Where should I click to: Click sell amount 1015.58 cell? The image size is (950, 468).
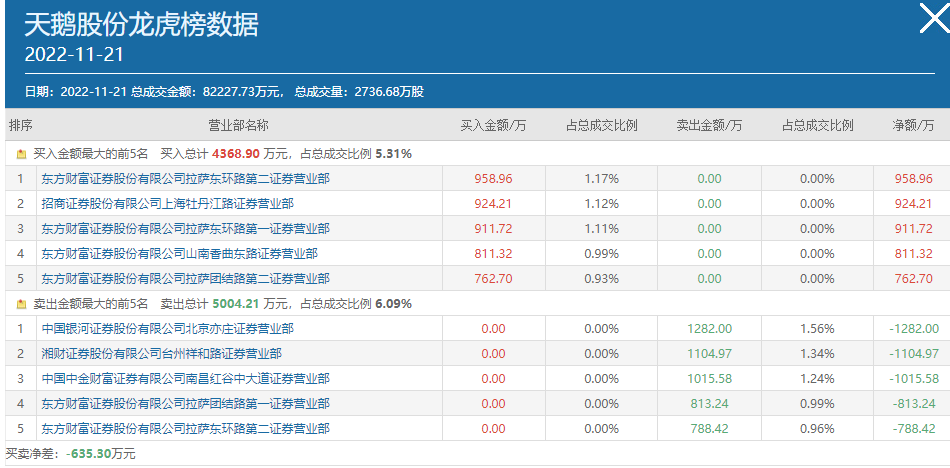[709, 379]
